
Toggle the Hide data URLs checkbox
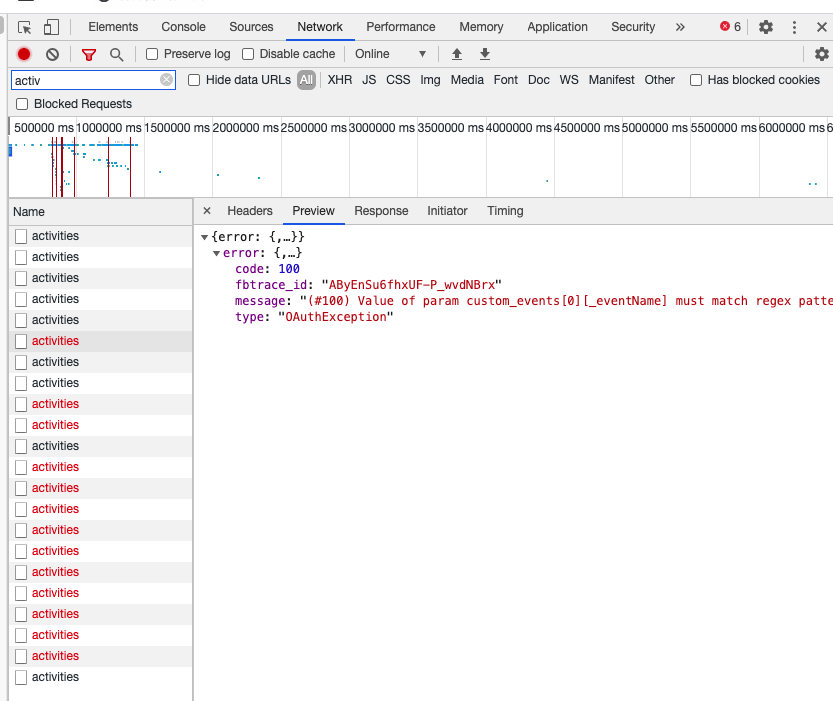click(x=194, y=80)
